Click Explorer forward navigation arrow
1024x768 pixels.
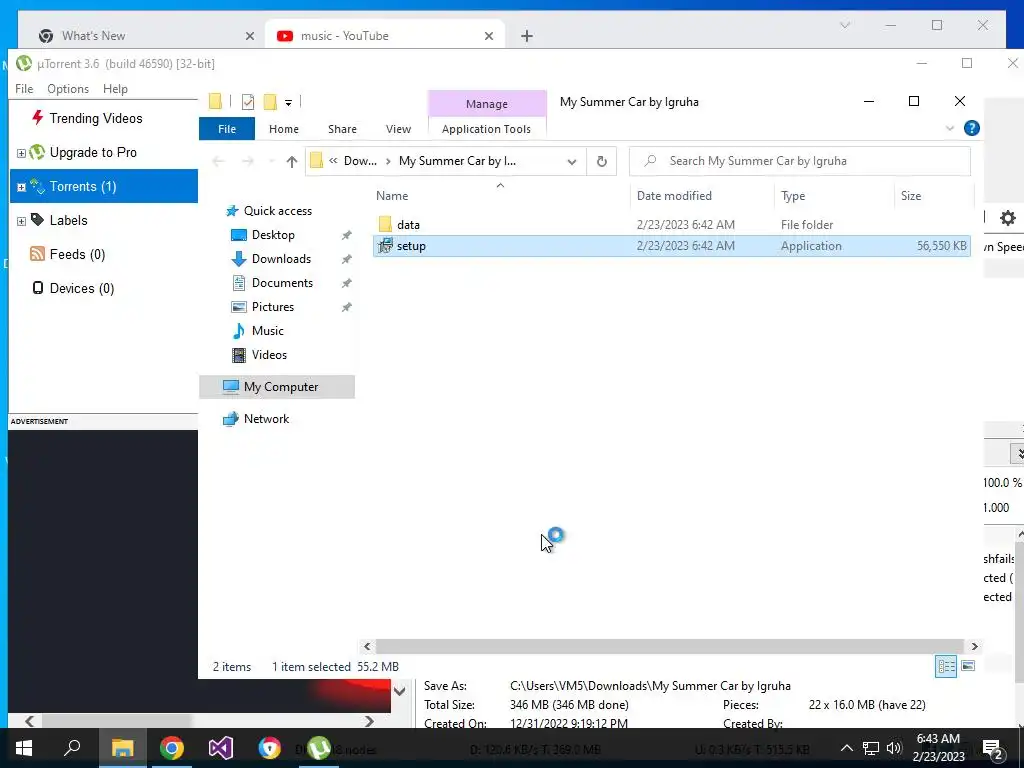pyautogui.click(x=248, y=161)
